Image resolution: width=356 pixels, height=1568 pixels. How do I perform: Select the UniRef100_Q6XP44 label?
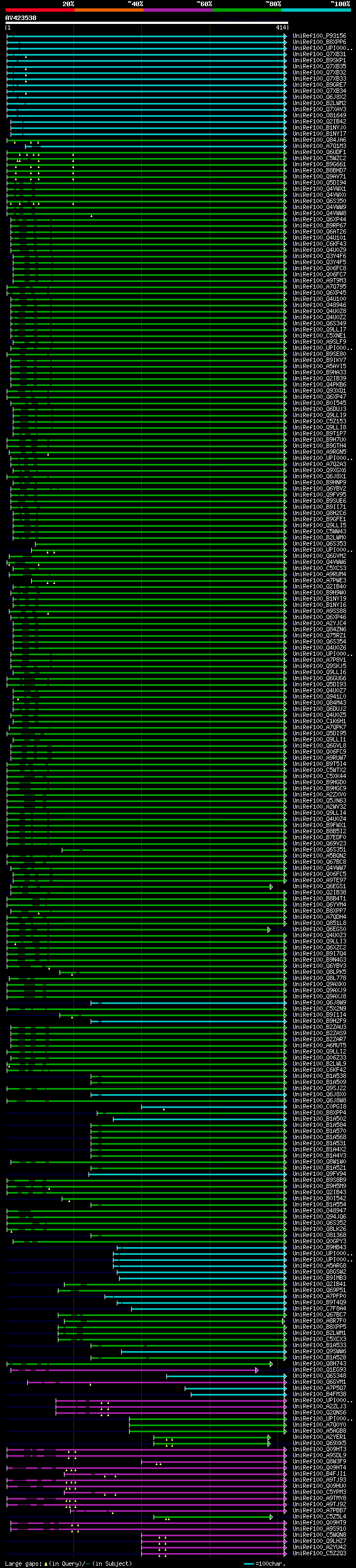click(319, 220)
